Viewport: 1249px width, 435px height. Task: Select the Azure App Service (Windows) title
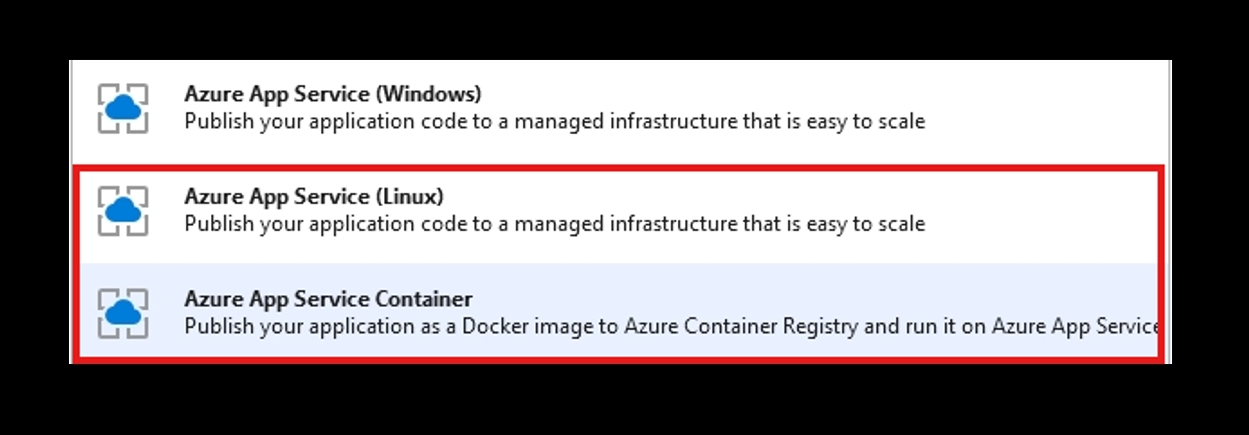click(332, 94)
